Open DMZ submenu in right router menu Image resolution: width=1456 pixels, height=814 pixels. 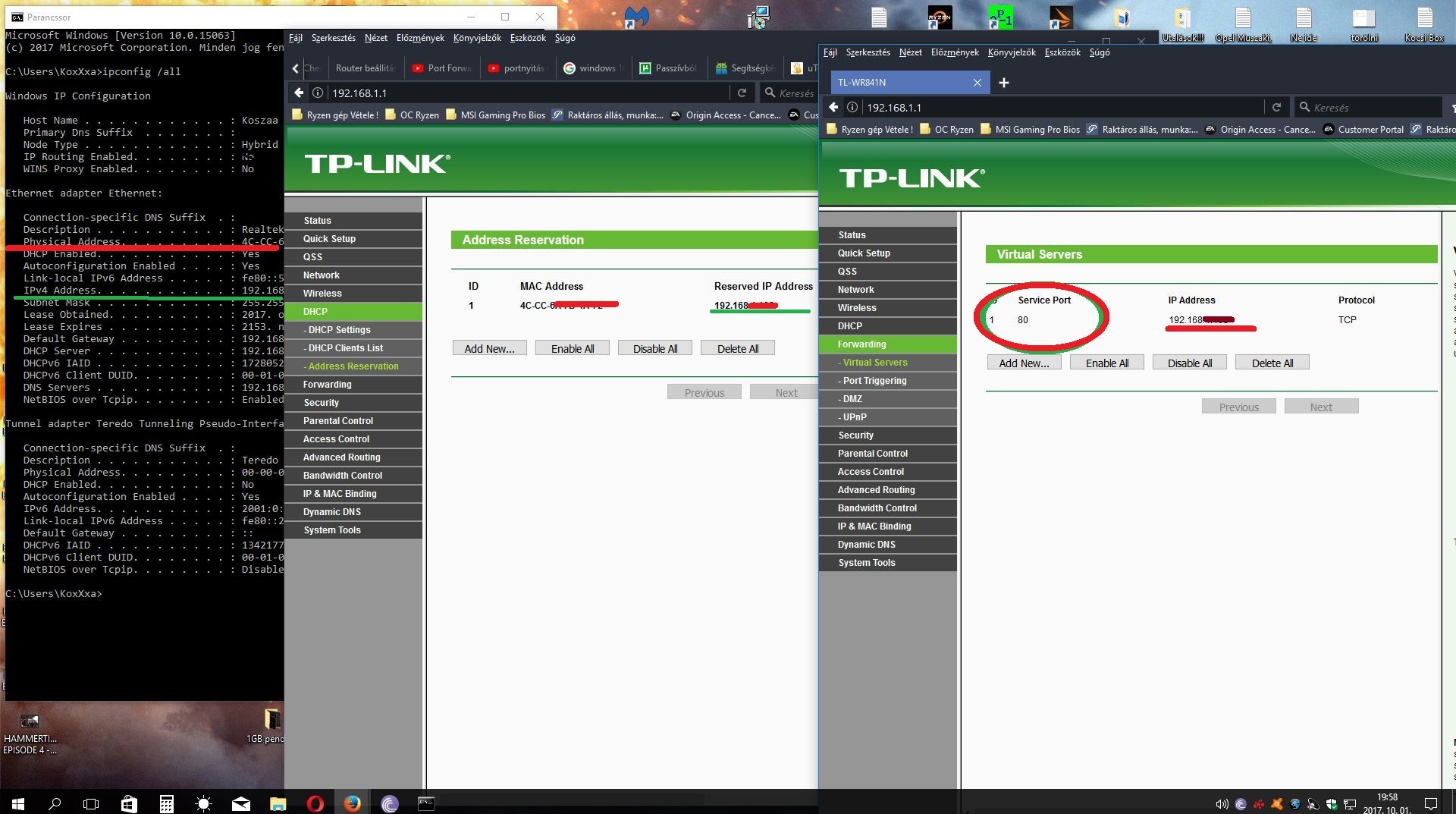[x=888, y=399]
